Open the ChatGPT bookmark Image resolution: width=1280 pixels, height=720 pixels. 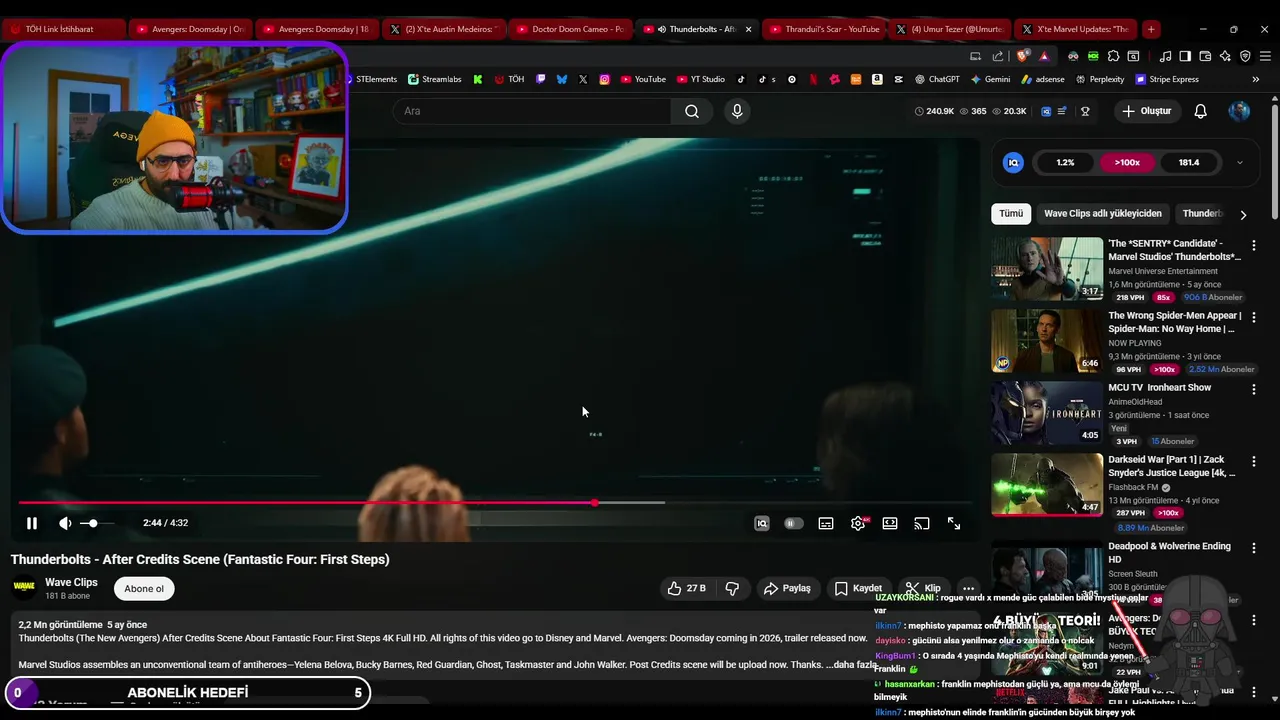coord(937,79)
